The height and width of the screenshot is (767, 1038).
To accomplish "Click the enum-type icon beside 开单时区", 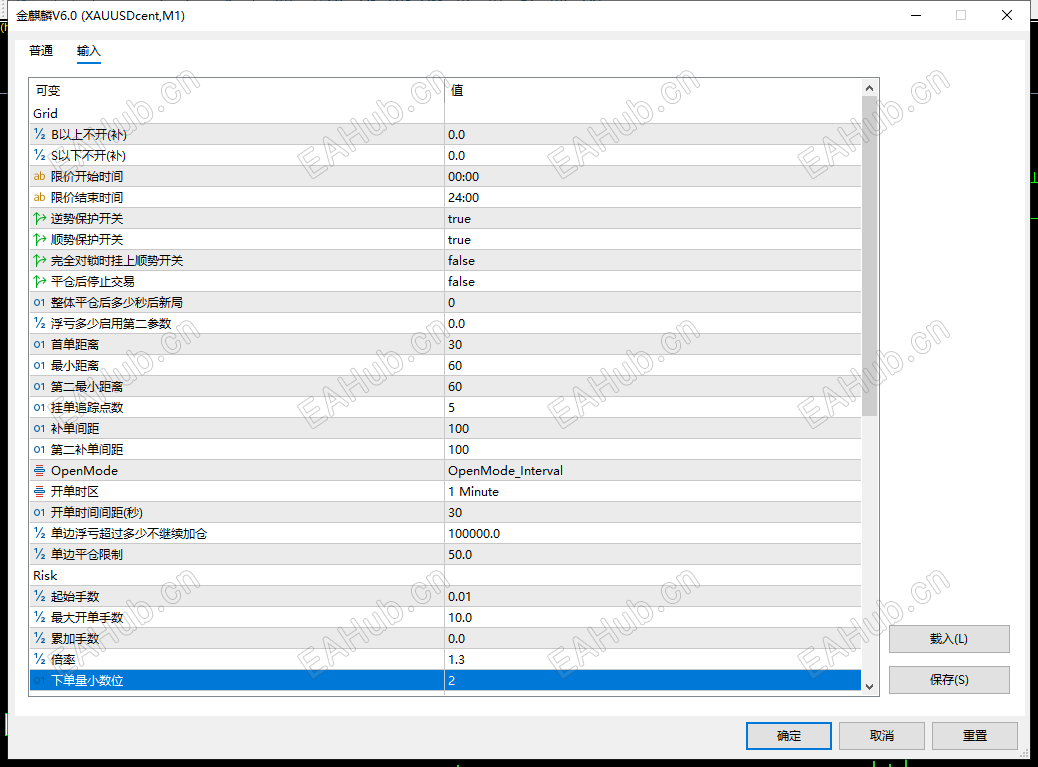I will coord(40,492).
